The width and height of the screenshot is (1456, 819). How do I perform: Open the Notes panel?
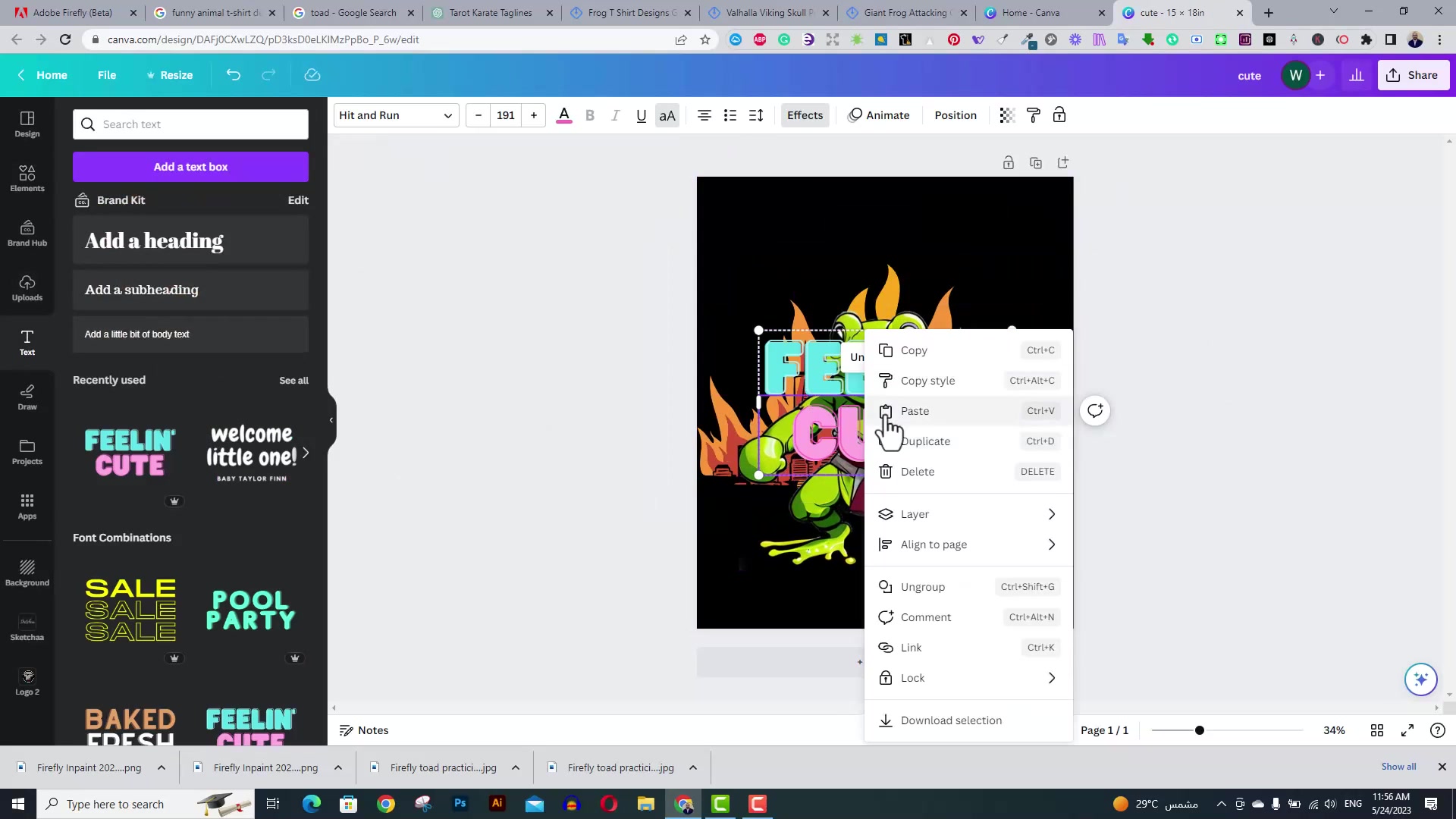(364, 730)
